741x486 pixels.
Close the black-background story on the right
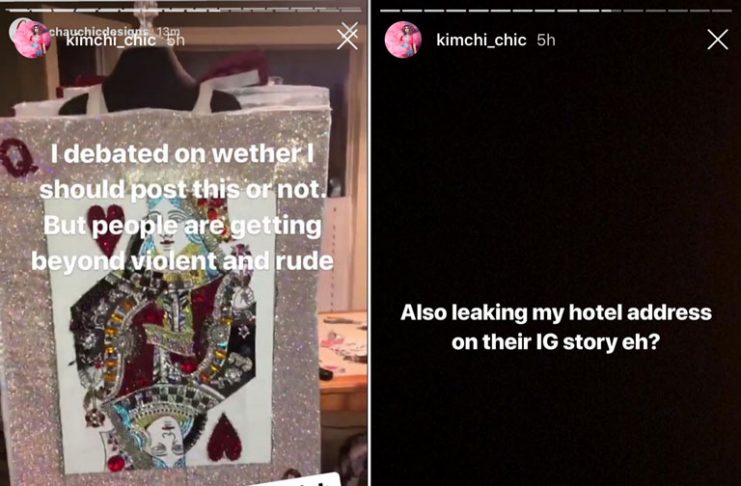tap(718, 40)
